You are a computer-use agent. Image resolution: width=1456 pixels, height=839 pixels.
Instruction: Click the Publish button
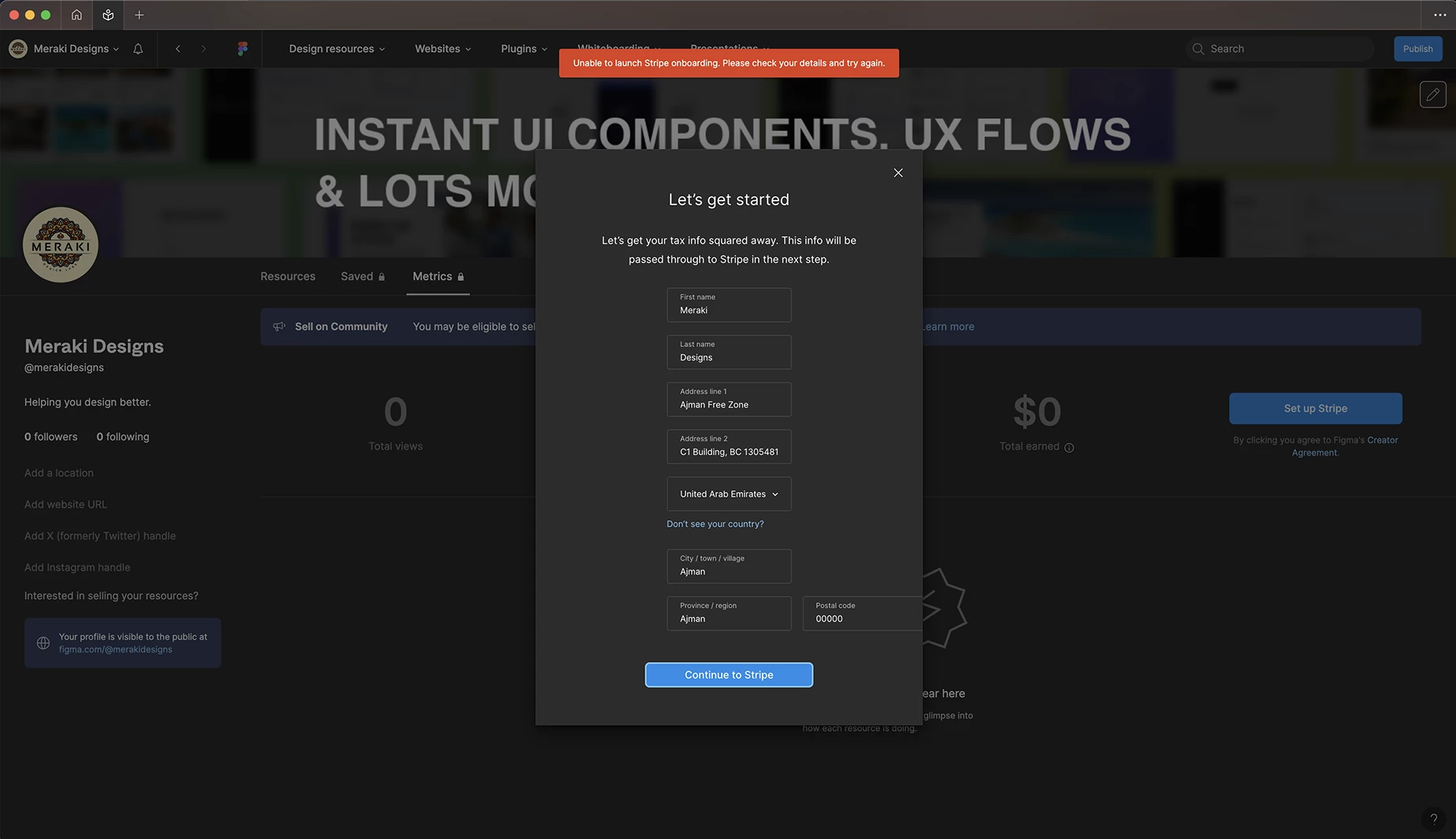pos(1417,49)
